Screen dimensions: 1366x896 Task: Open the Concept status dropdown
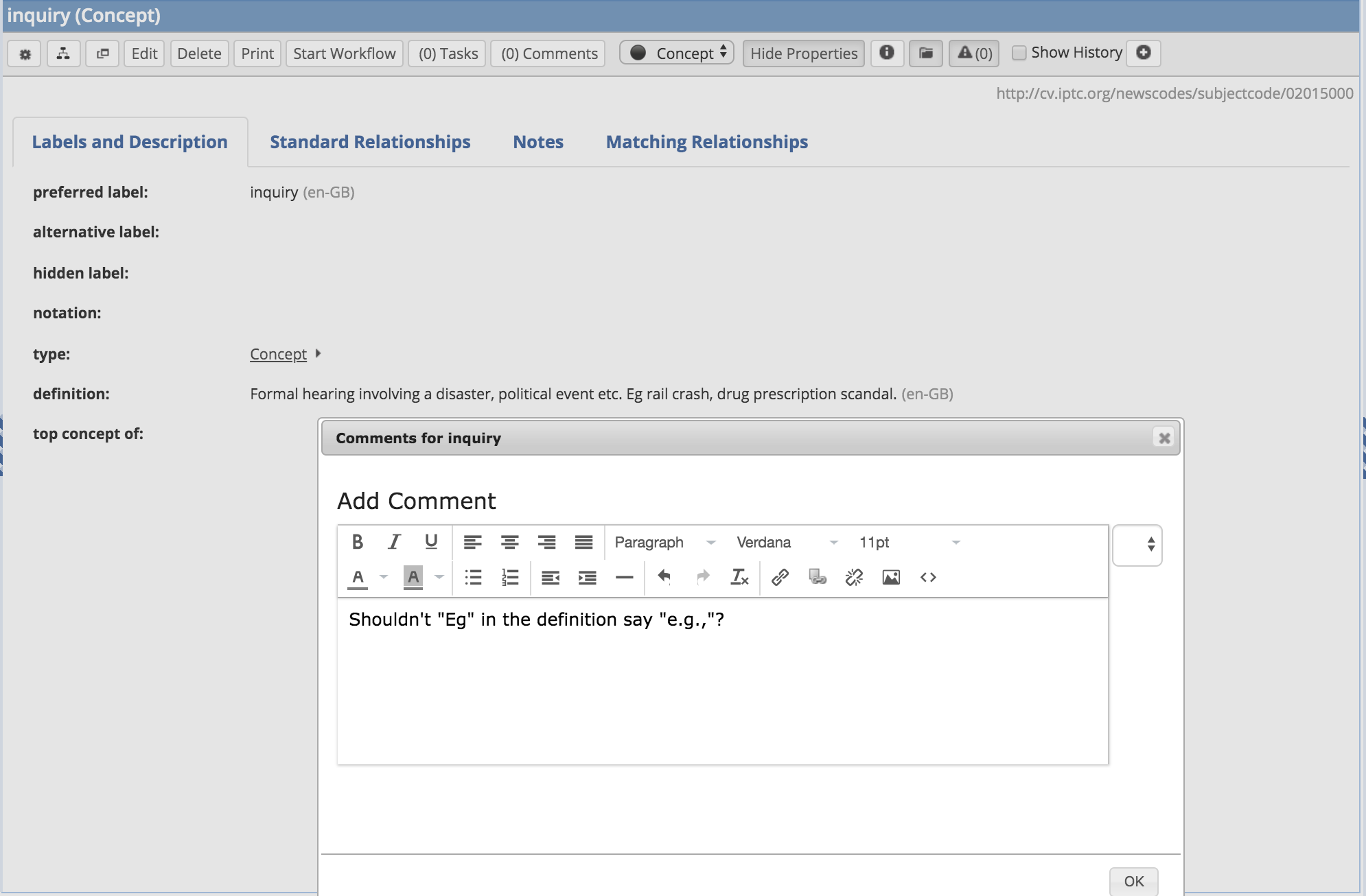677,53
